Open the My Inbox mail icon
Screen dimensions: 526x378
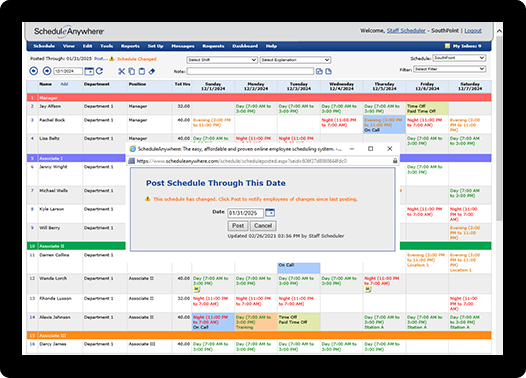447,46
